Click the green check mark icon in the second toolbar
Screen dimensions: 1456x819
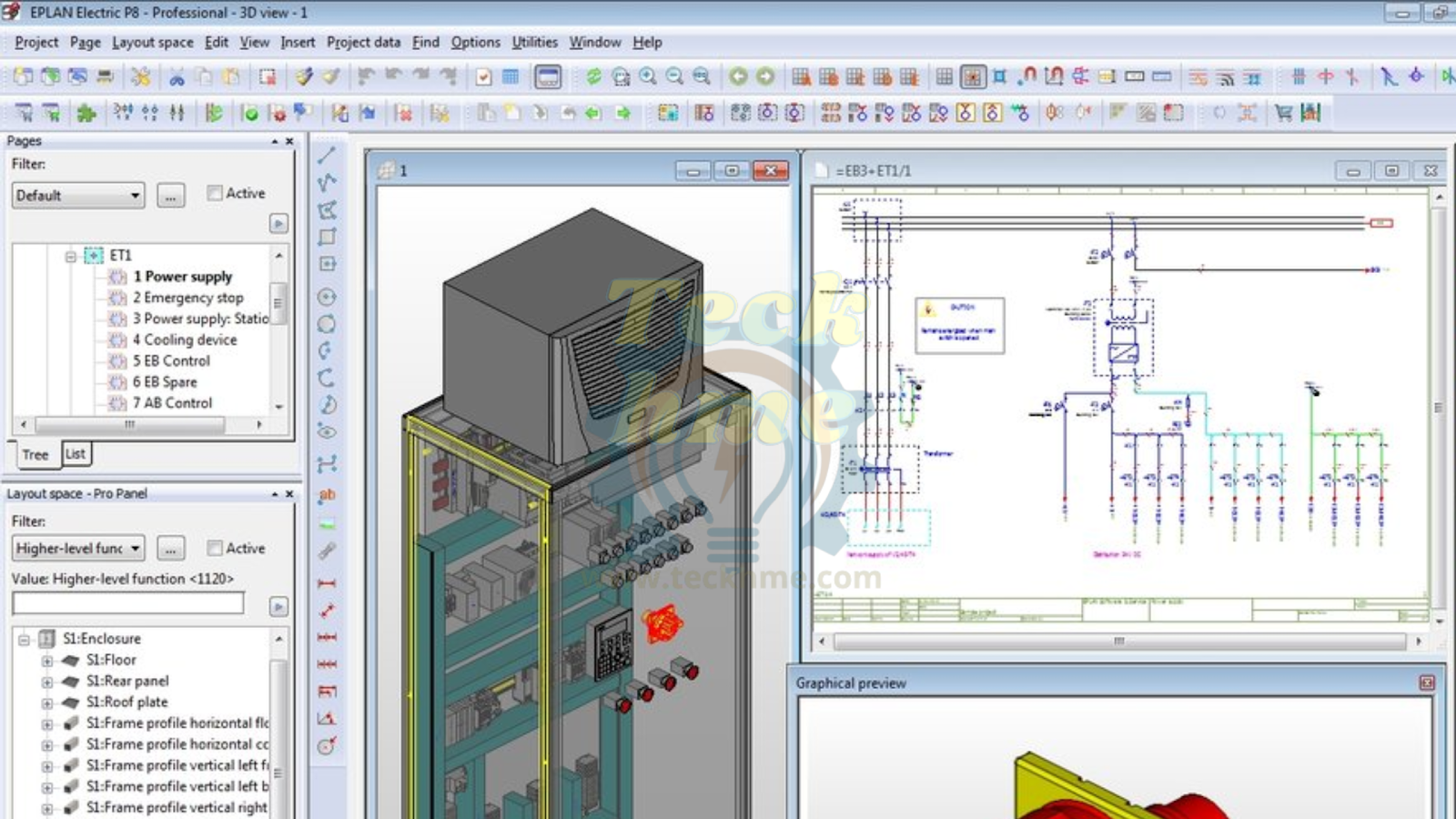pyautogui.click(x=249, y=113)
